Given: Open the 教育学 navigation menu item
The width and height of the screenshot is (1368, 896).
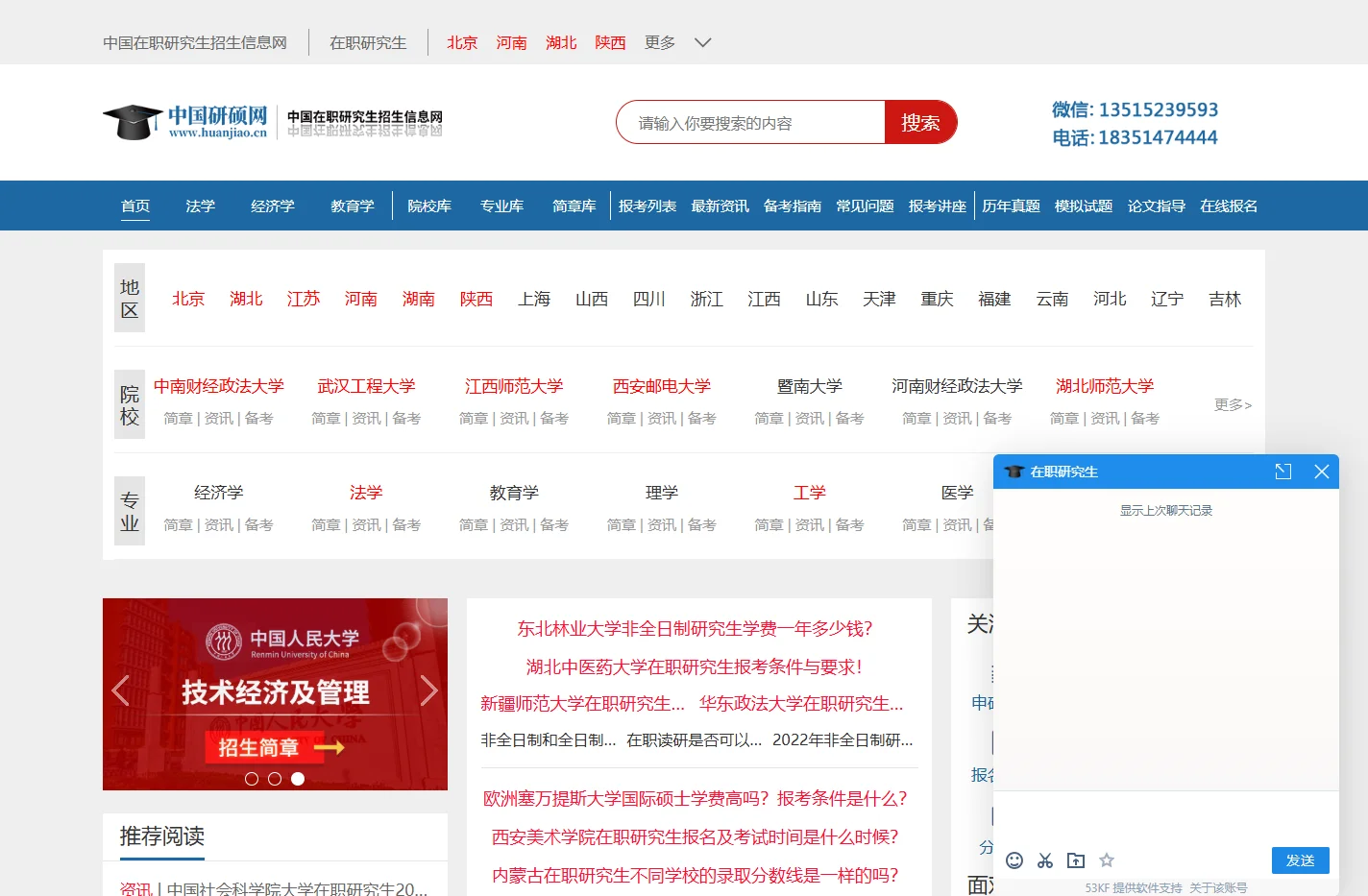Looking at the screenshot, I should point(353,206).
